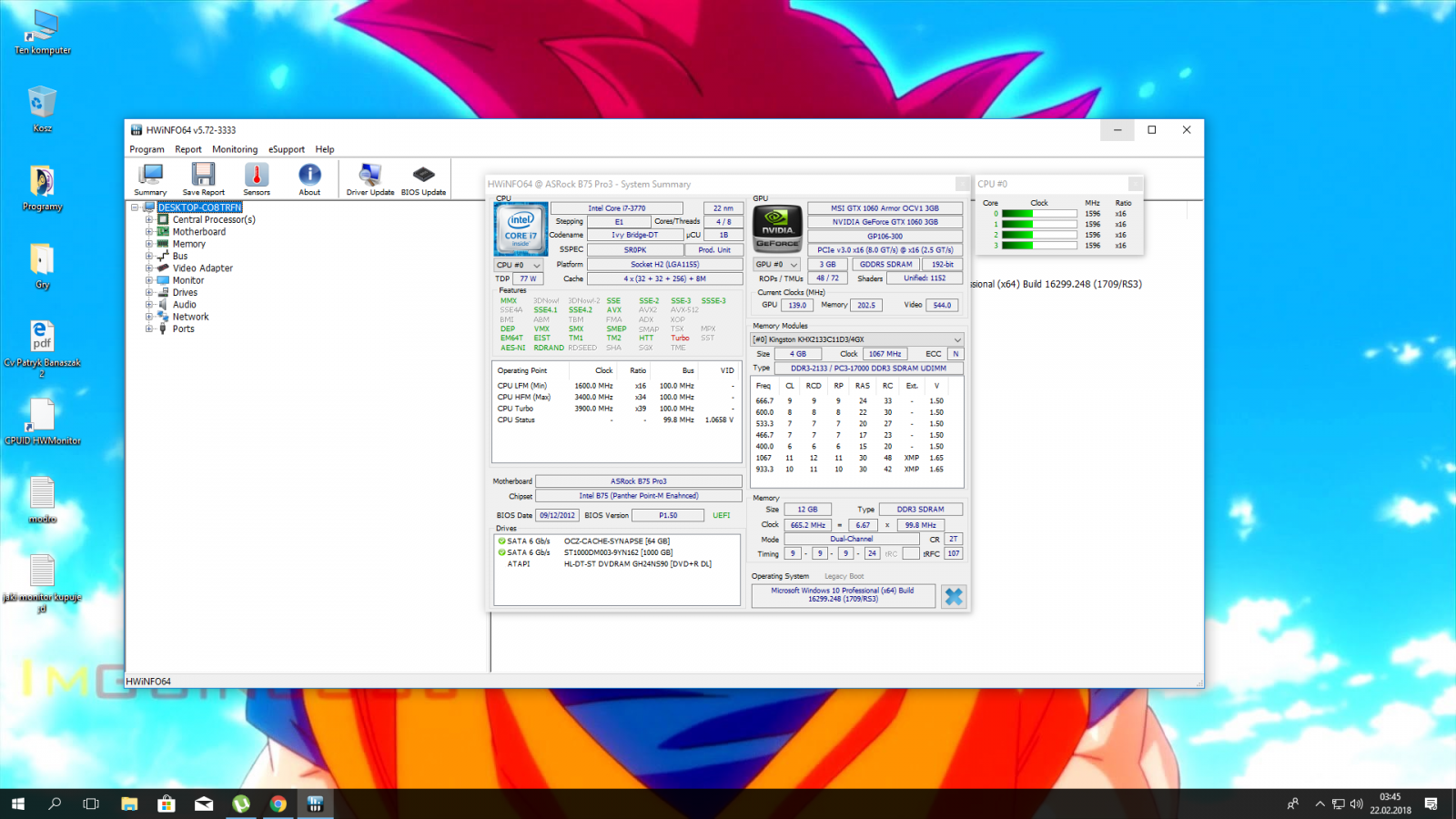Open the Report menu
1456x819 pixels.
[x=188, y=149]
